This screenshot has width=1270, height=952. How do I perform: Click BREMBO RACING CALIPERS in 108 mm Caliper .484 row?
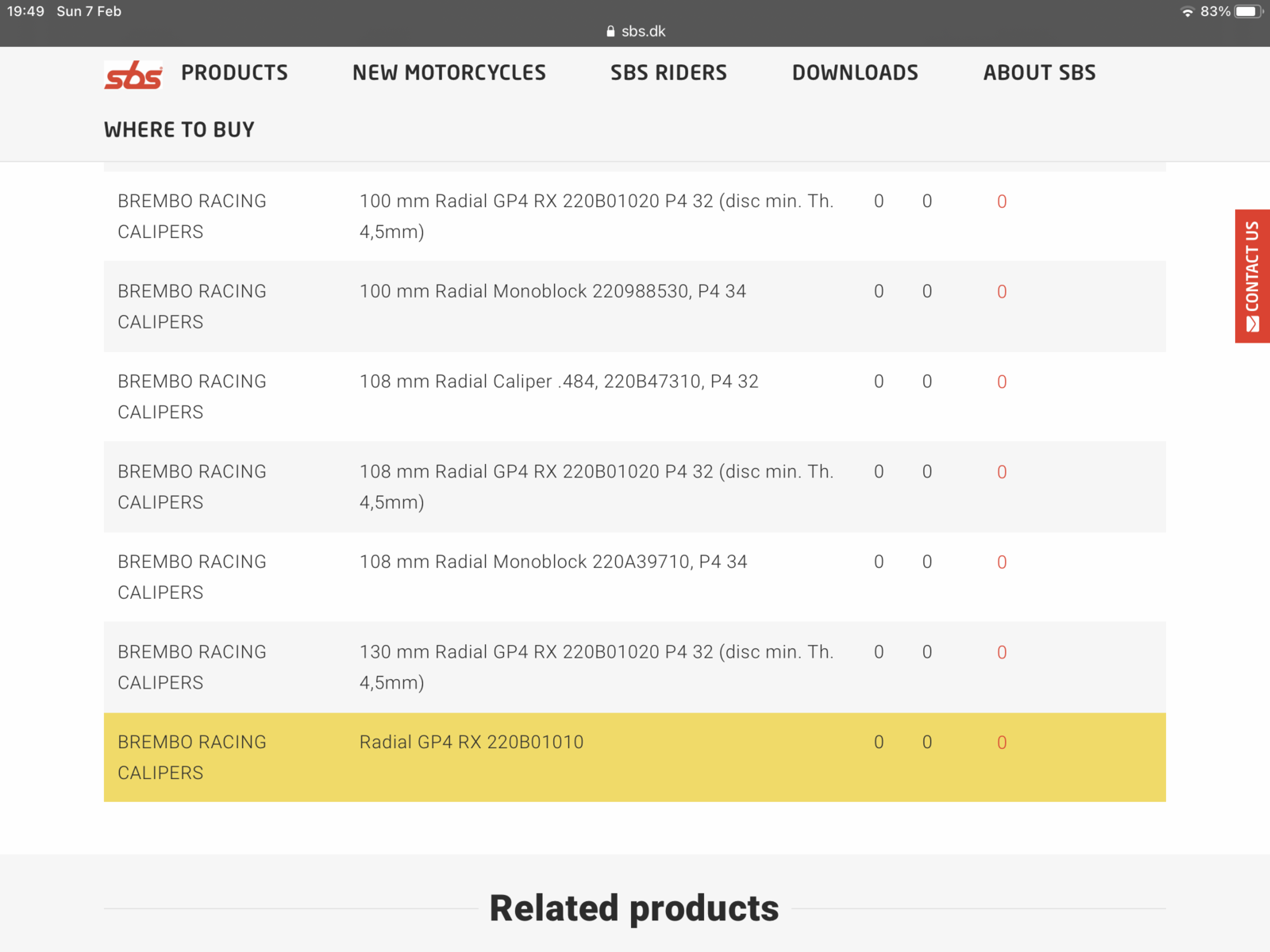click(192, 397)
